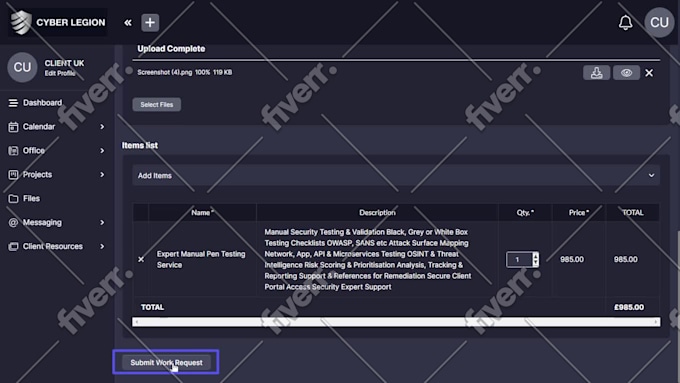
Task: Download the uploaded Screenshot (4).png file
Action: (x=596, y=72)
